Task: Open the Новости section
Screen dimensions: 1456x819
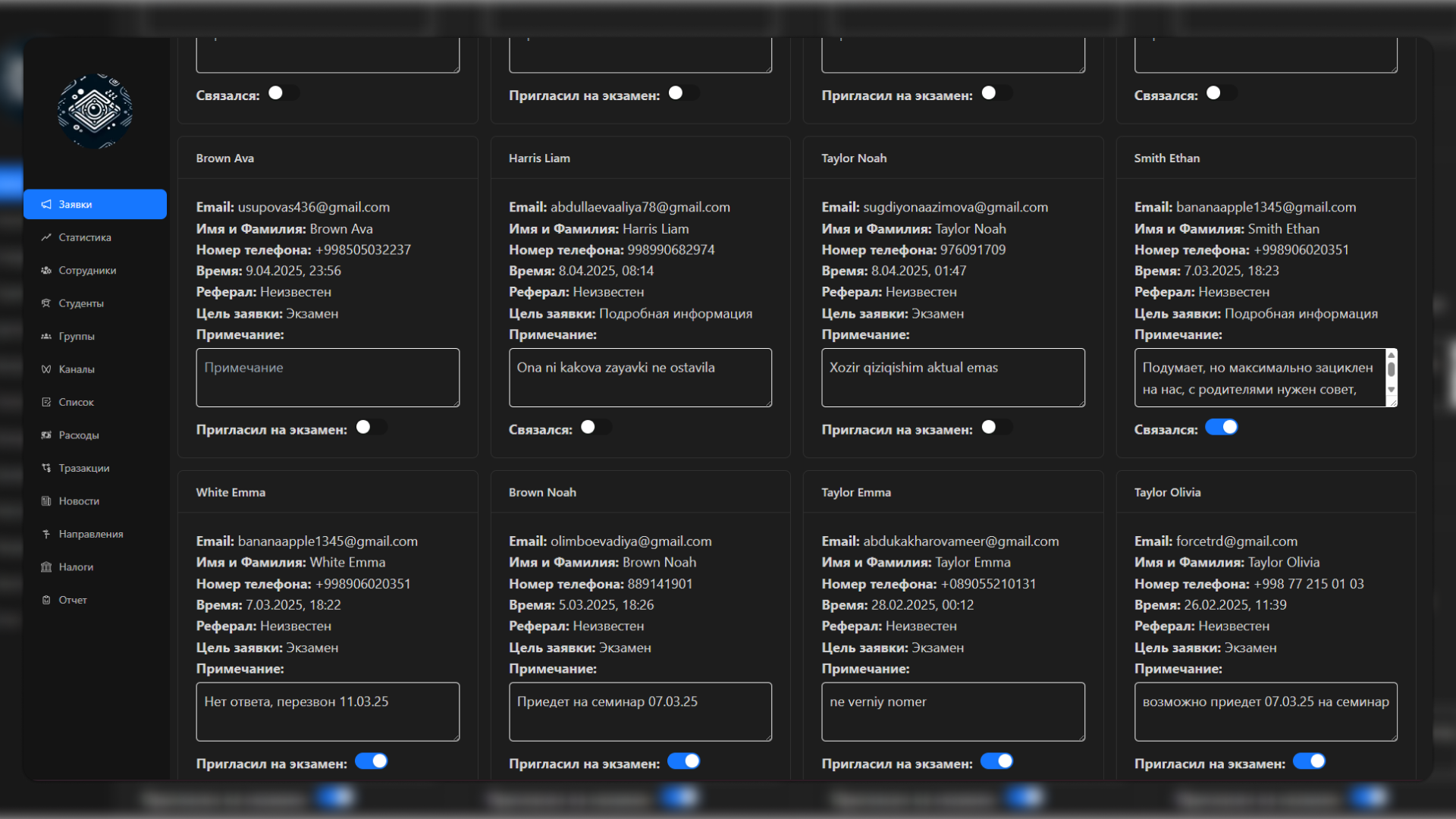Action: pos(95,501)
